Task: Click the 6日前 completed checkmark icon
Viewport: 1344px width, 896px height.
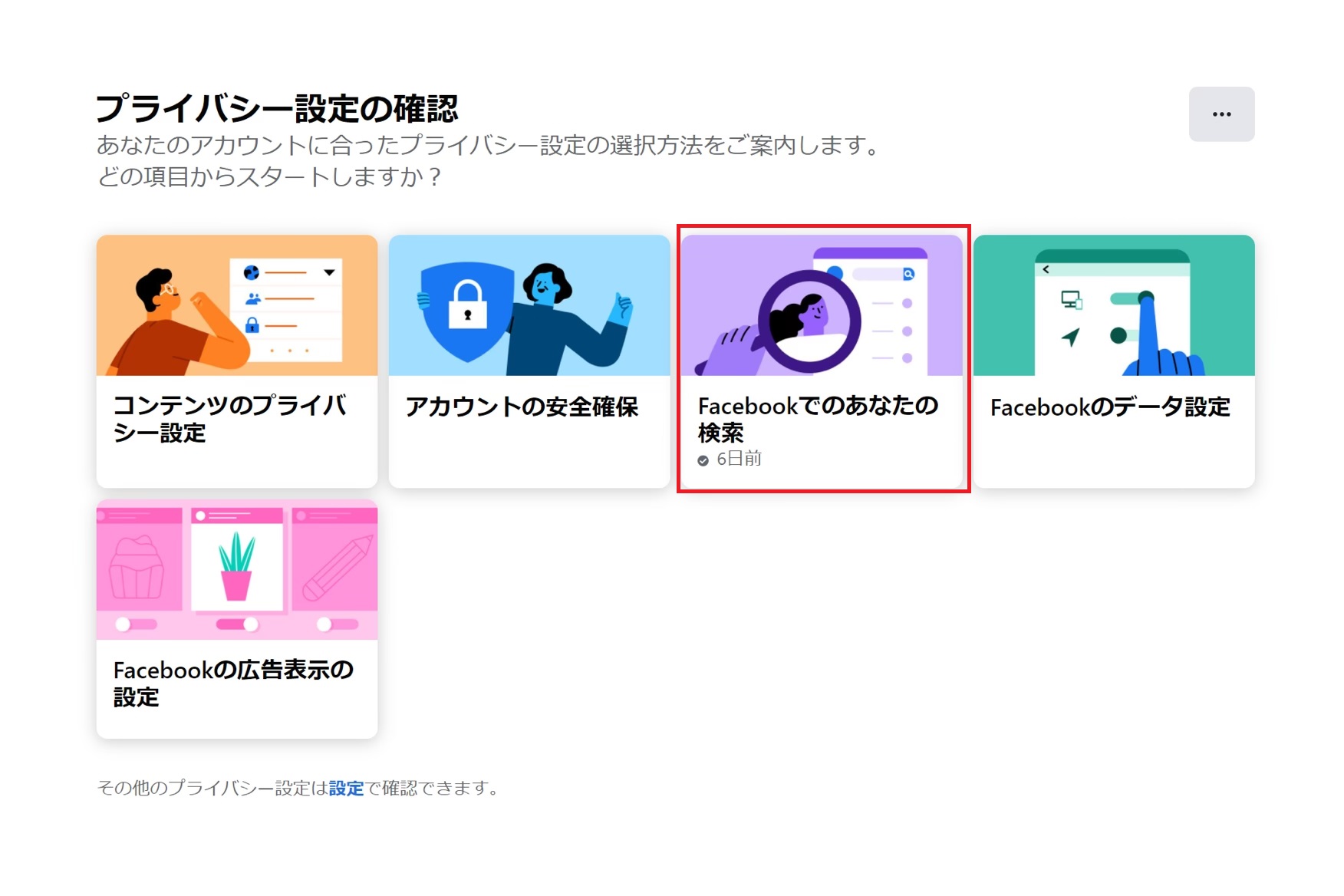Action: point(703,460)
